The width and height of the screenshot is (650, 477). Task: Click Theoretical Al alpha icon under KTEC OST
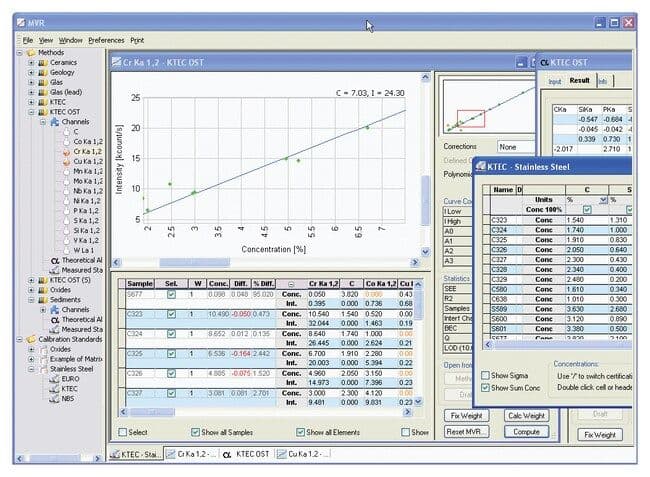coord(55,261)
